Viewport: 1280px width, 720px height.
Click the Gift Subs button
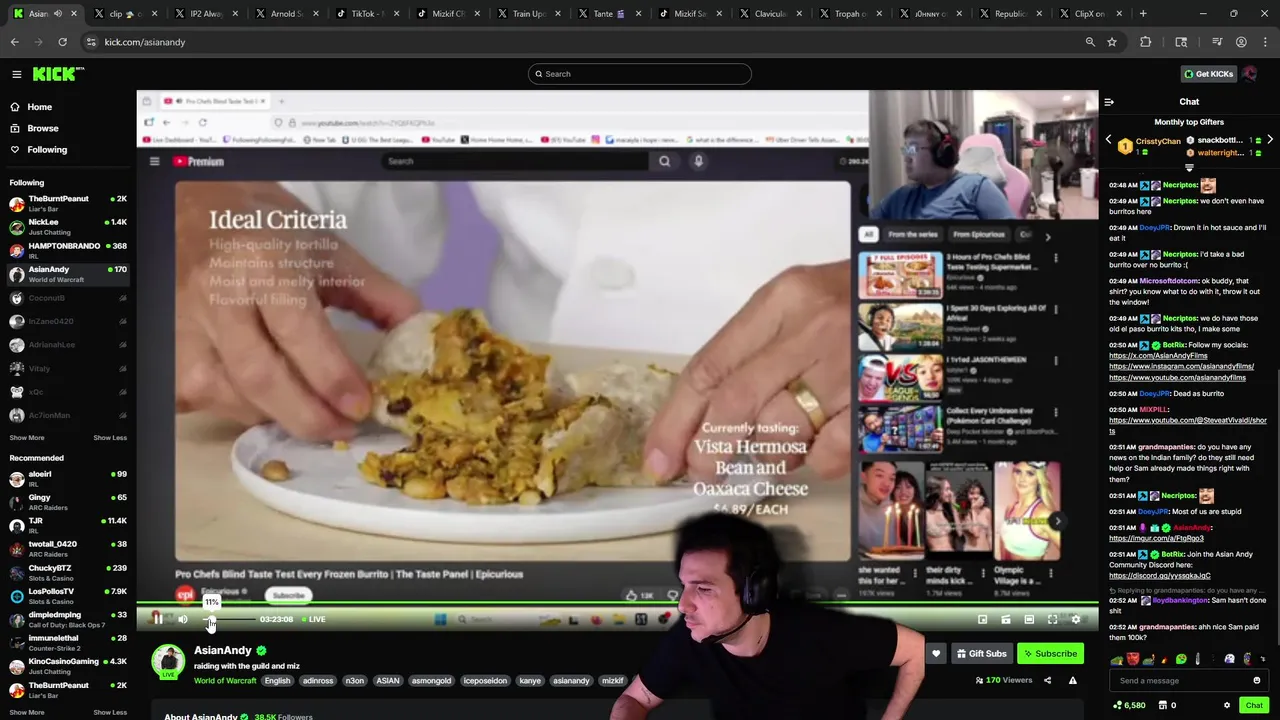[x=981, y=654]
